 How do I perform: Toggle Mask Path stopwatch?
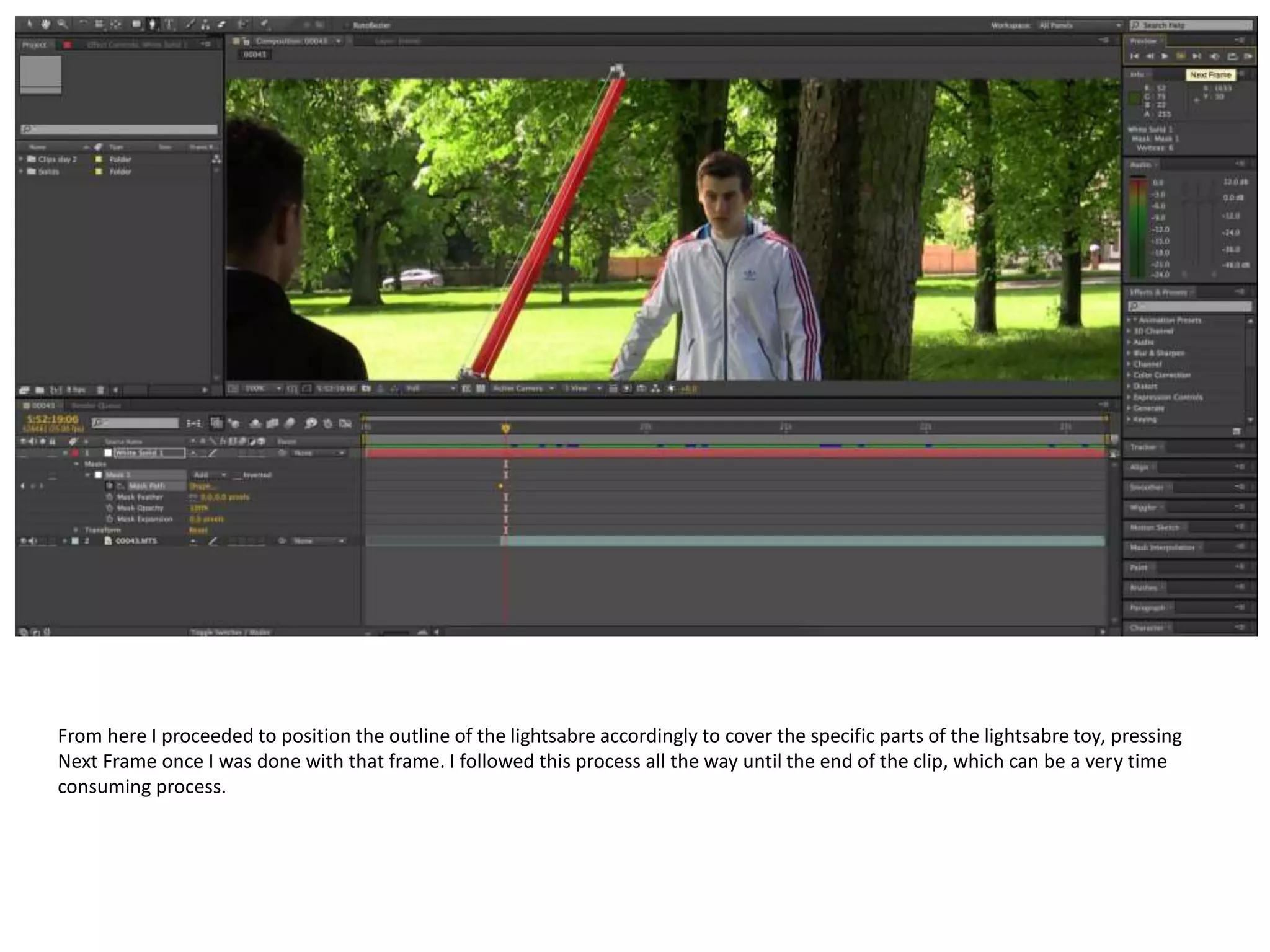(111, 486)
